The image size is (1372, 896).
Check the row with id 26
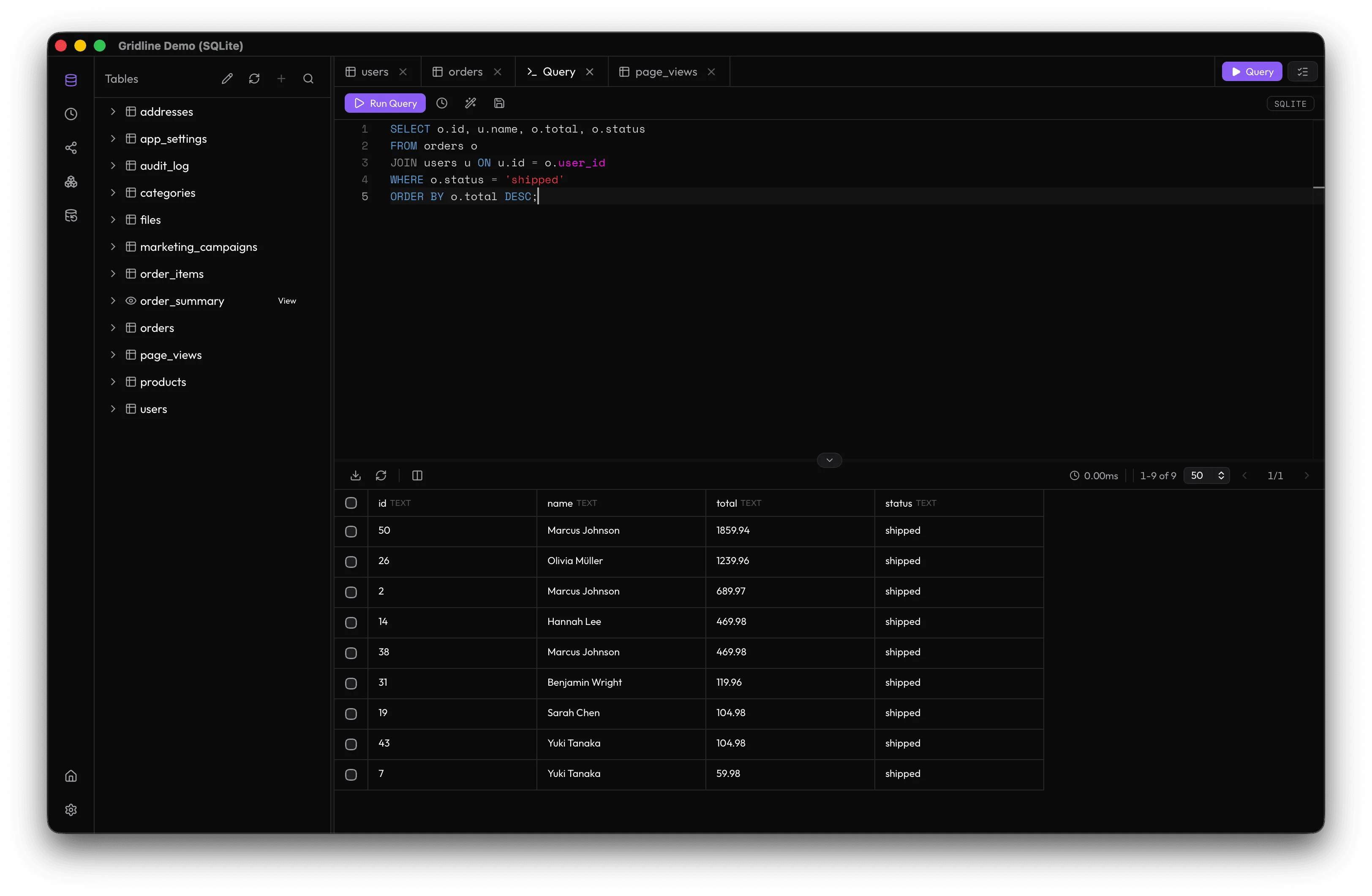point(351,562)
